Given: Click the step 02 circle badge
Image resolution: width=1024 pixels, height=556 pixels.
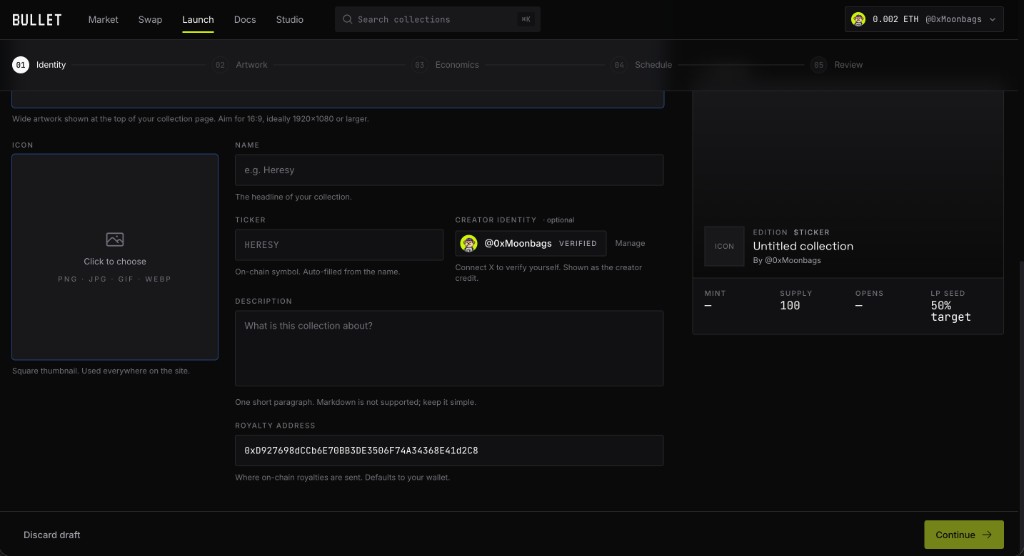Looking at the screenshot, I should [220, 65].
